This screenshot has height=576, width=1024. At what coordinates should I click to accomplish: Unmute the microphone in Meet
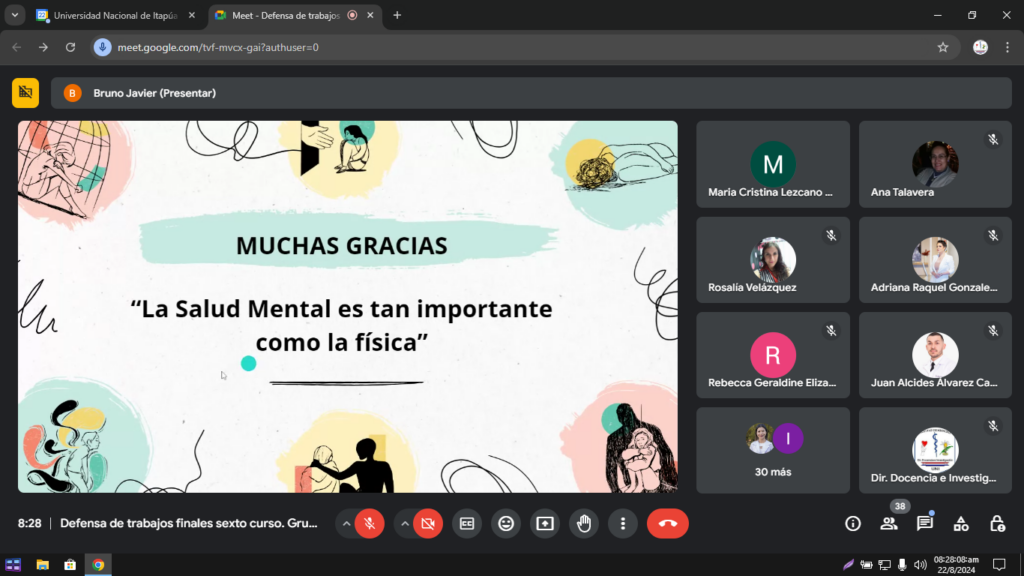369,523
